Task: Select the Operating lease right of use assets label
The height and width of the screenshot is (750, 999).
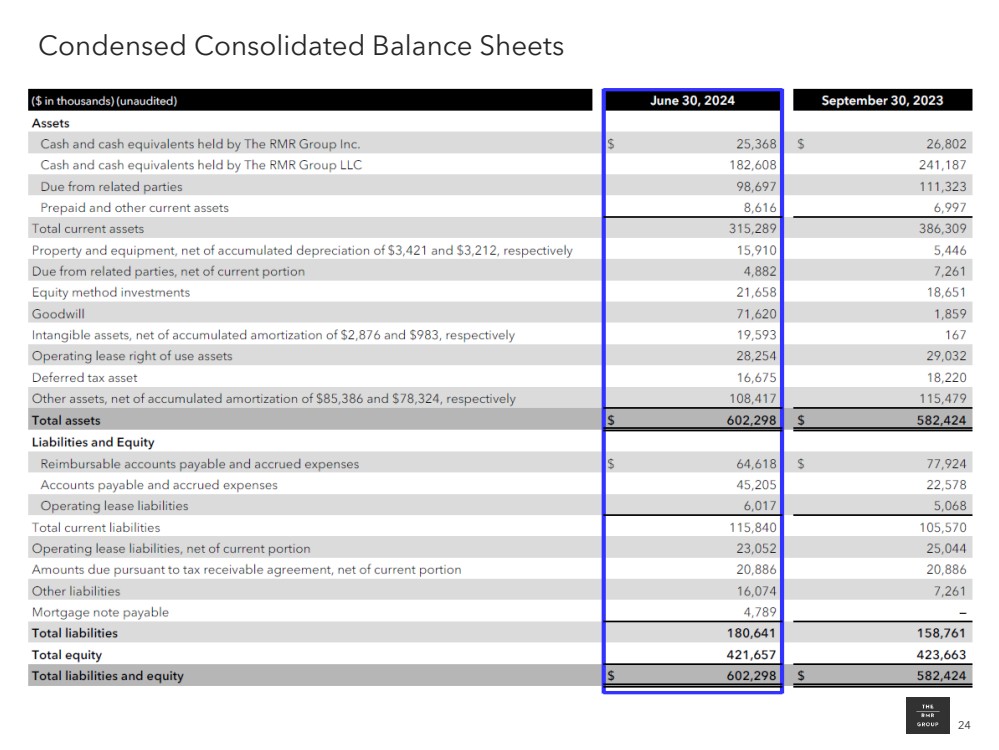Action: 132,356
